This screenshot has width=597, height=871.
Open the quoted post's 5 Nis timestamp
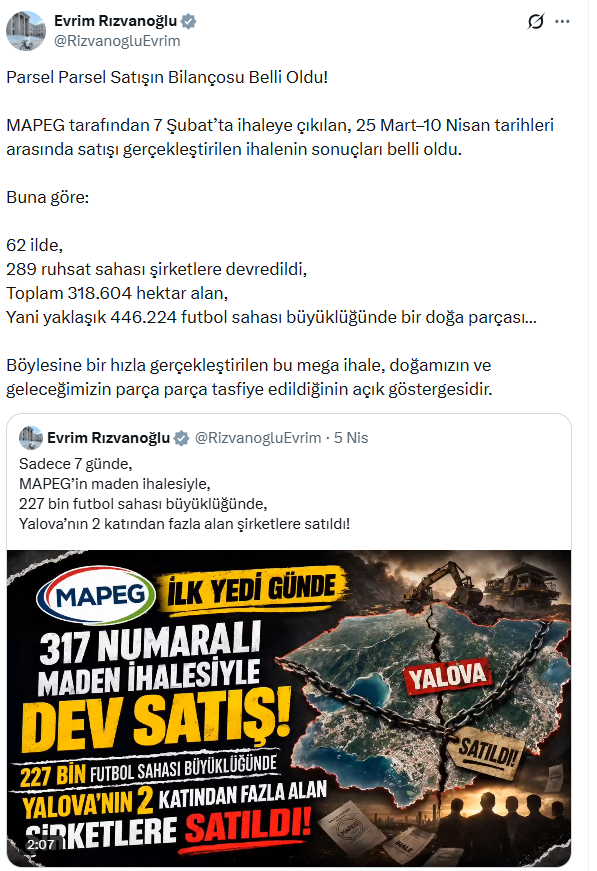(x=351, y=438)
